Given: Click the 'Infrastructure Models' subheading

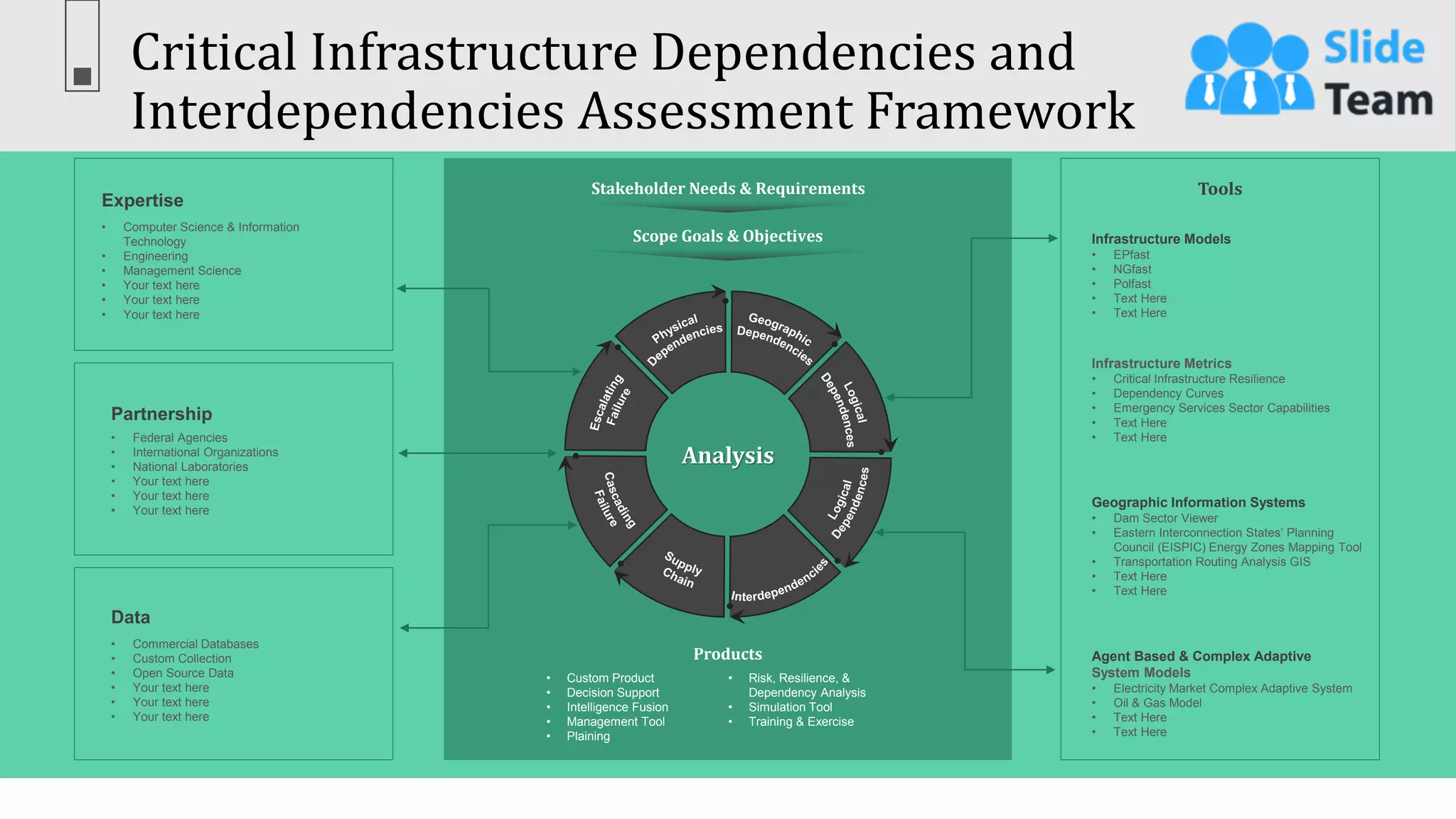Looking at the screenshot, I should click(x=1161, y=240).
